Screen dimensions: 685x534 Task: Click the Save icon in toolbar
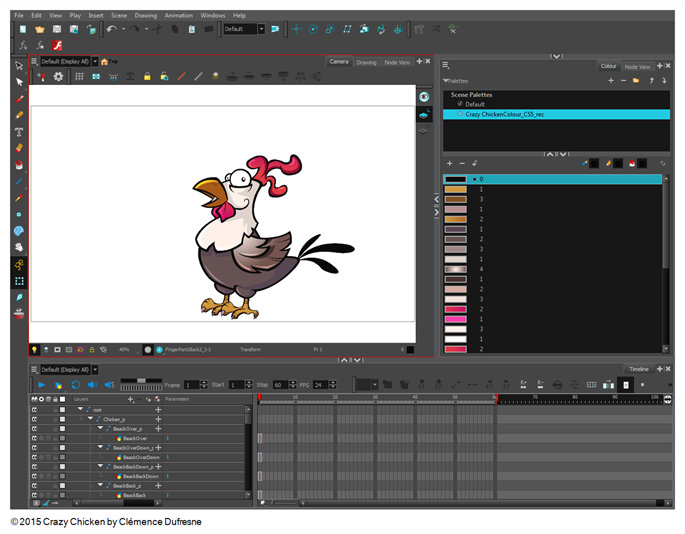pyautogui.click(x=57, y=29)
